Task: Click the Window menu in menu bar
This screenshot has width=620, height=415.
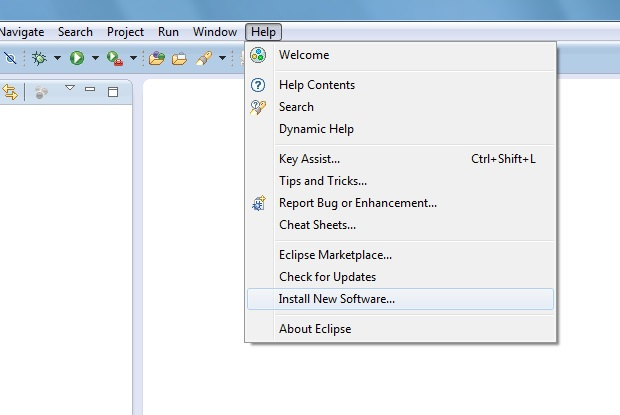Action: (x=215, y=32)
